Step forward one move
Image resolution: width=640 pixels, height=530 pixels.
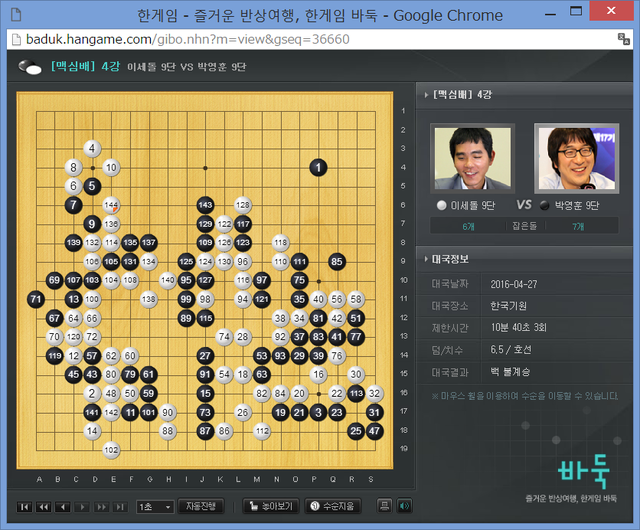(x=82, y=507)
